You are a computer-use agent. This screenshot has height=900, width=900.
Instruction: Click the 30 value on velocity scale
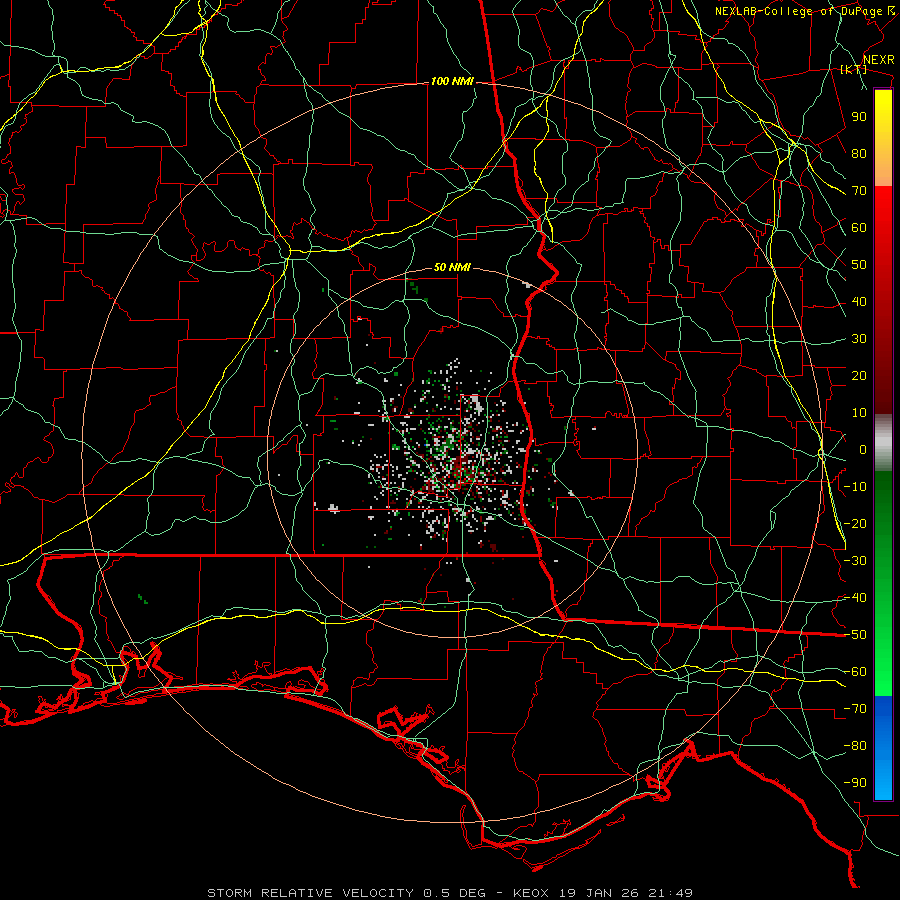point(859,339)
